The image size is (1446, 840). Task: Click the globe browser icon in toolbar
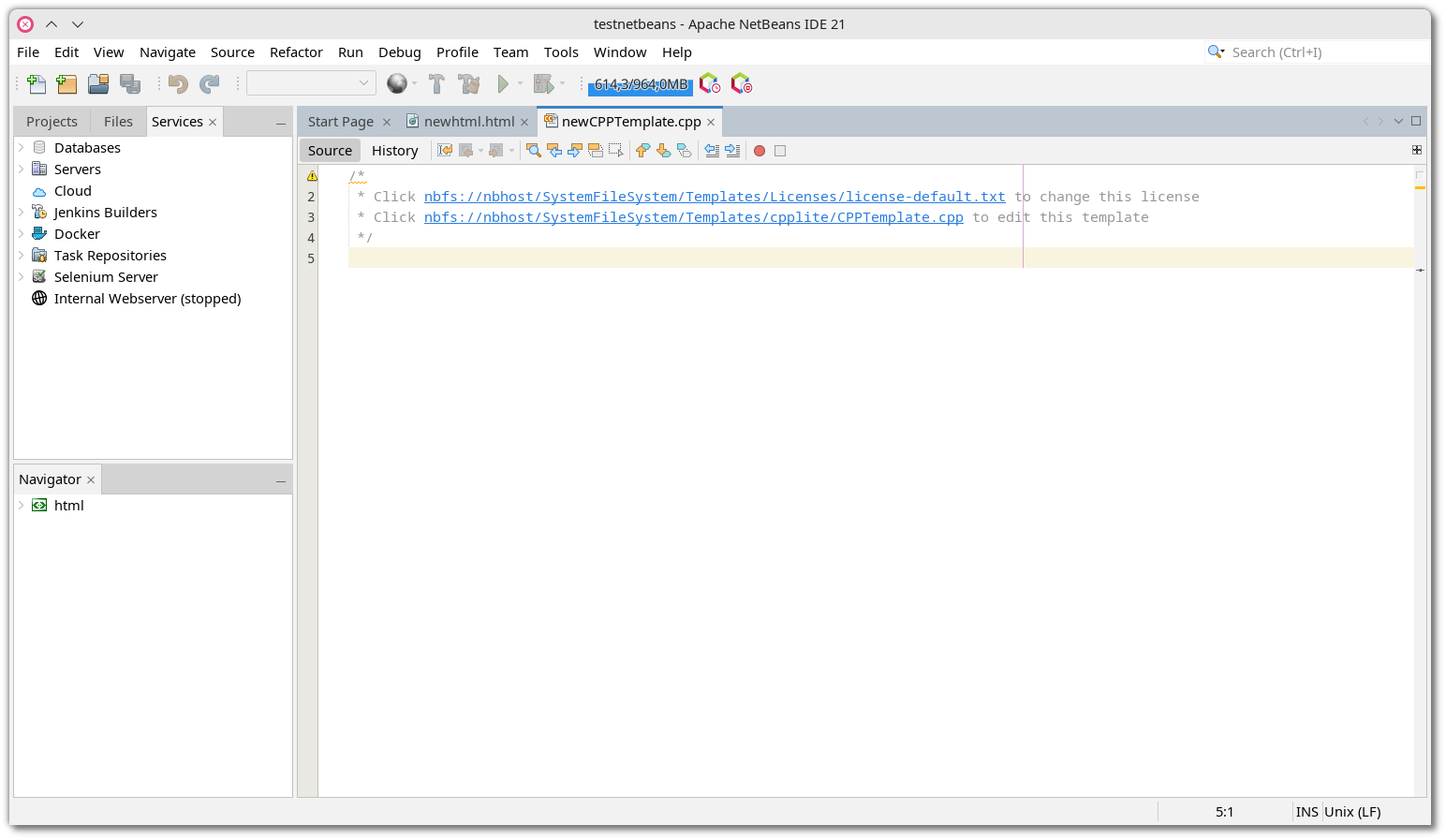tap(397, 84)
